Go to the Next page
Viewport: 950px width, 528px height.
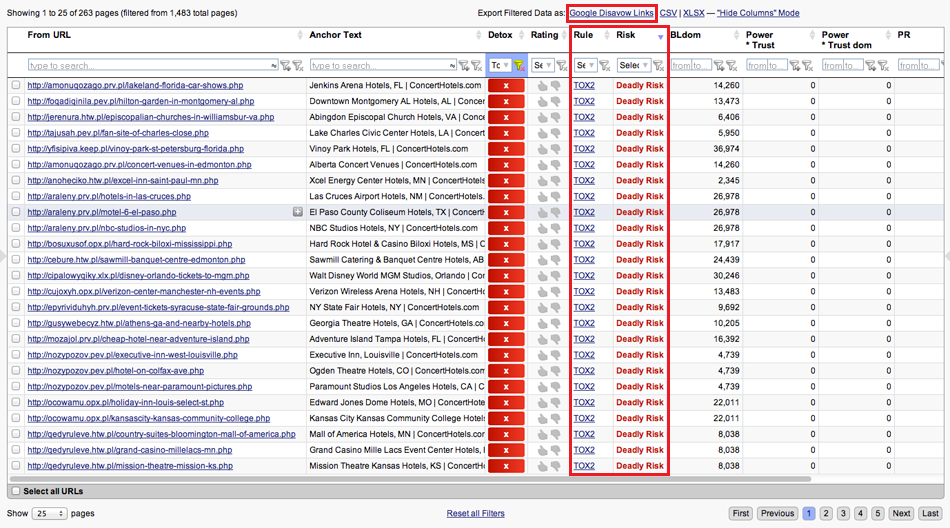coord(901,513)
